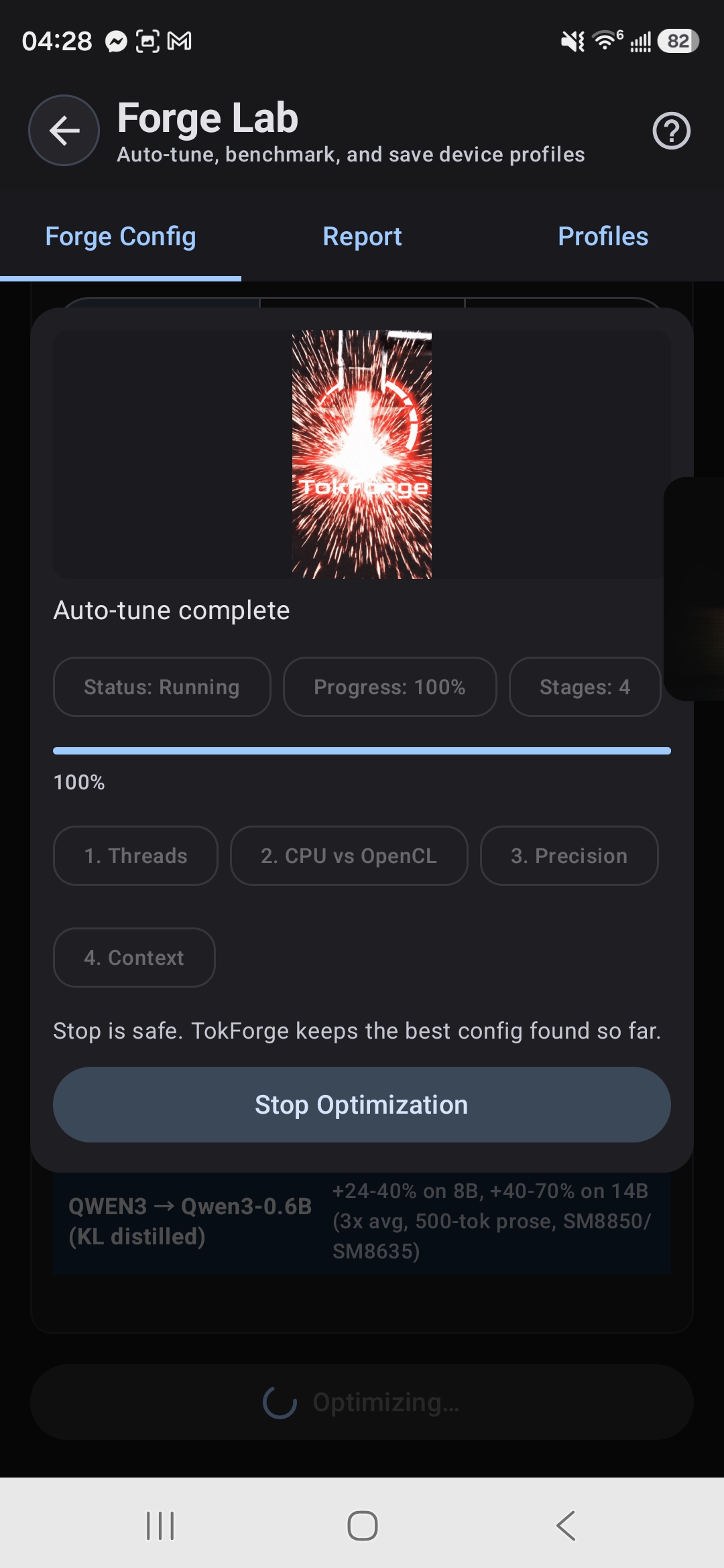Tap the battery indicator showing 82
The height and width of the screenshot is (1568, 724).
pyautogui.click(x=676, y=42)
